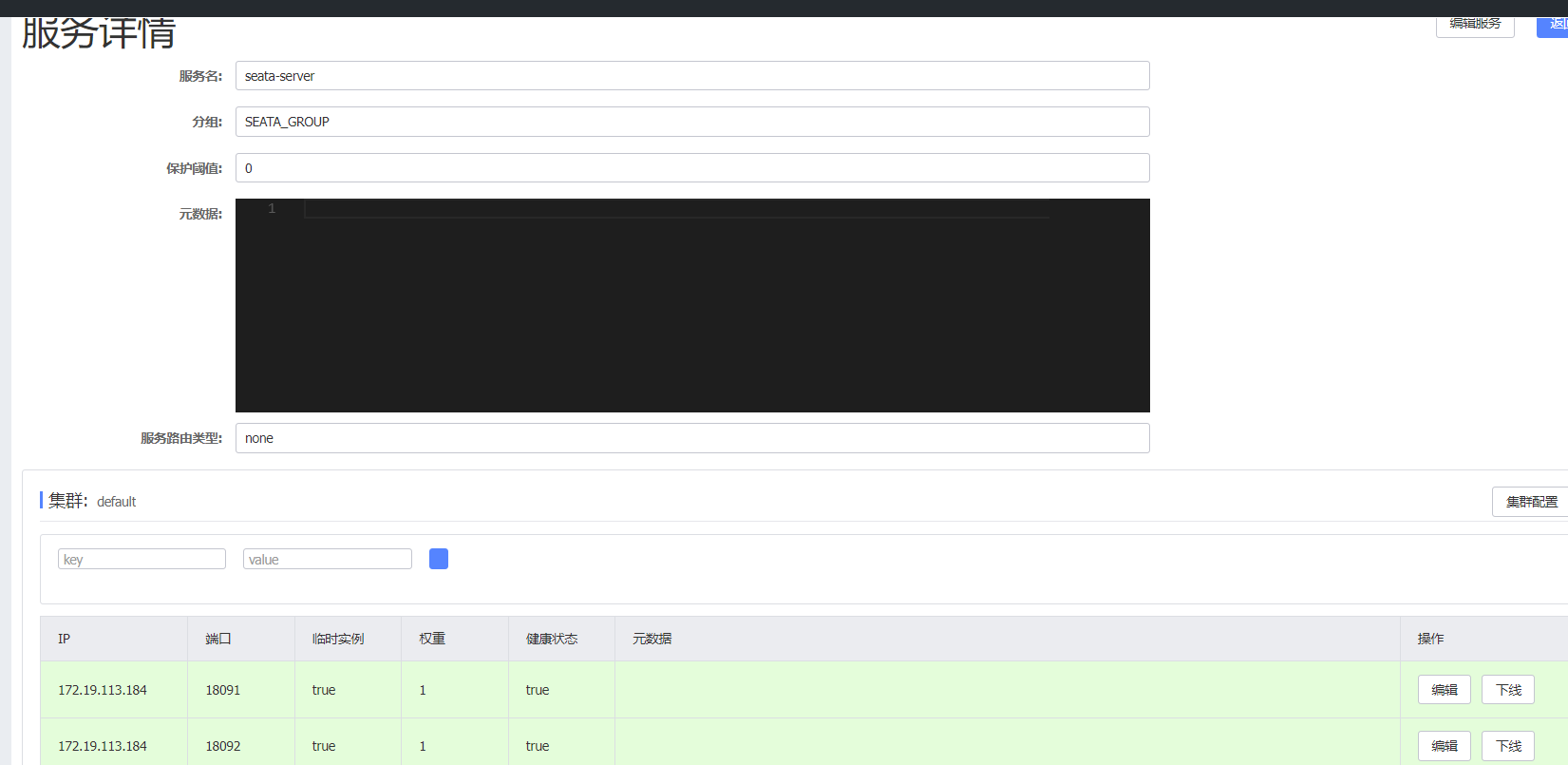The width and height of the screenshot is (1568, 765).
Task: Click the 健康状态 column header
Action: point(562,639)
